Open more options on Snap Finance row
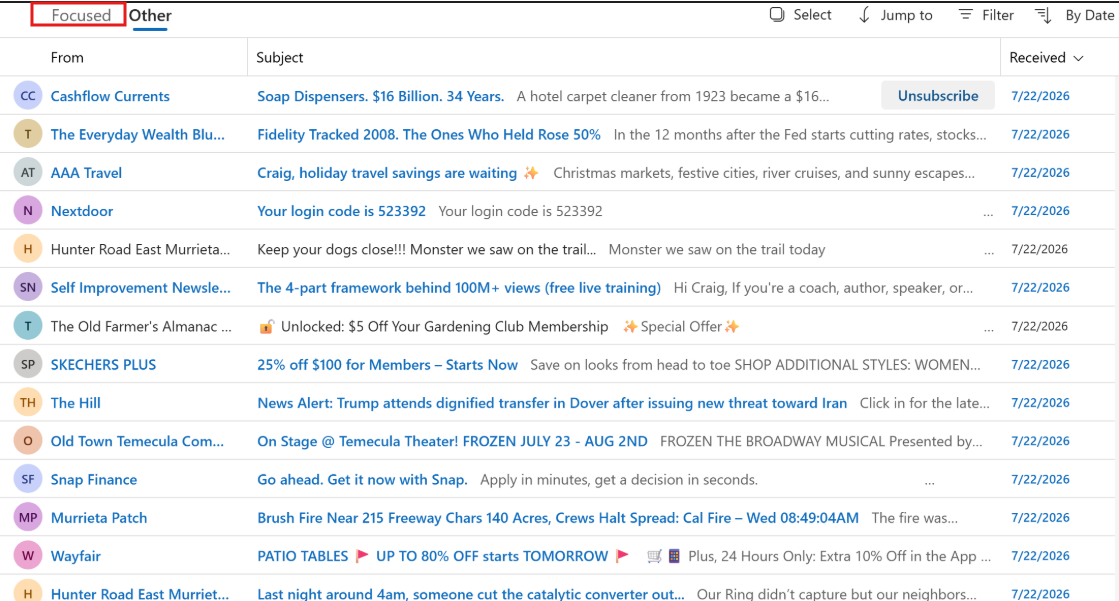 tap(929, 483)
